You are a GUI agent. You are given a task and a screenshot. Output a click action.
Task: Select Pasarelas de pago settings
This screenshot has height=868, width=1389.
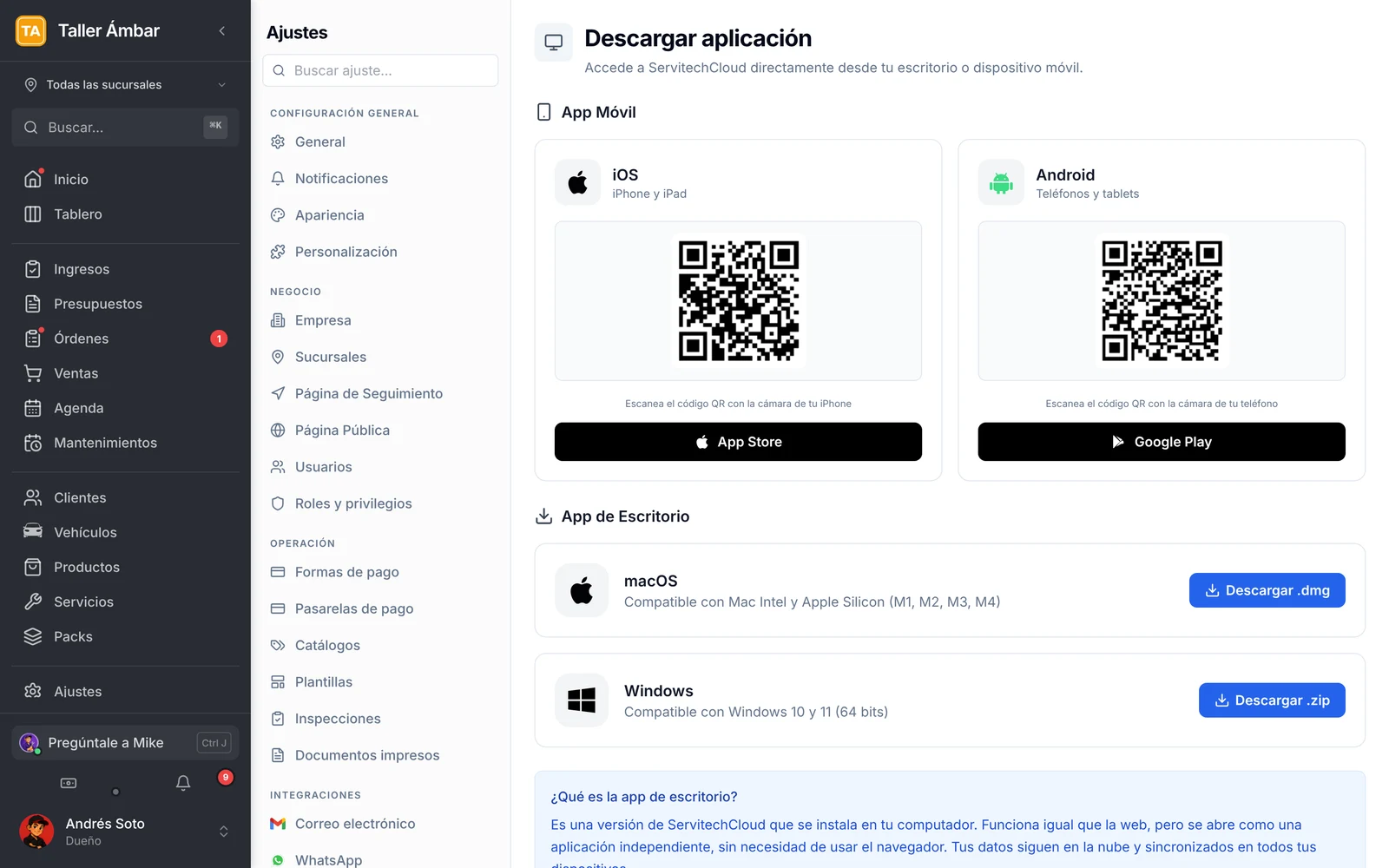[x=380, y=608]
